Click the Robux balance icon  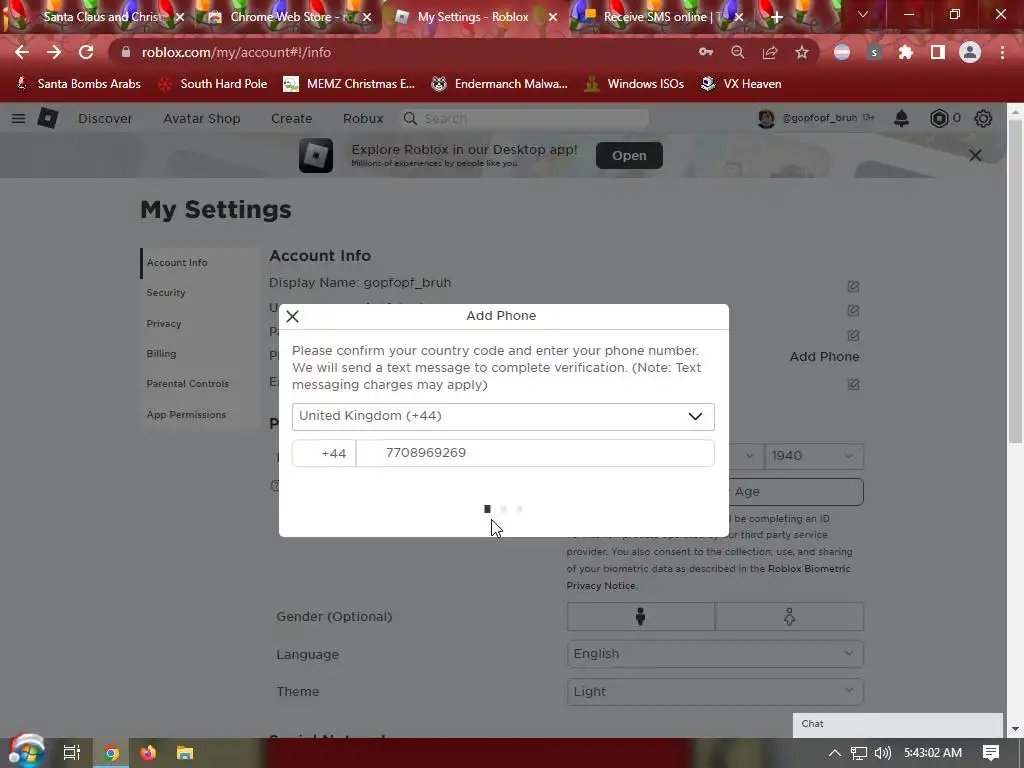pyautogui.click(x=939, y=118)
